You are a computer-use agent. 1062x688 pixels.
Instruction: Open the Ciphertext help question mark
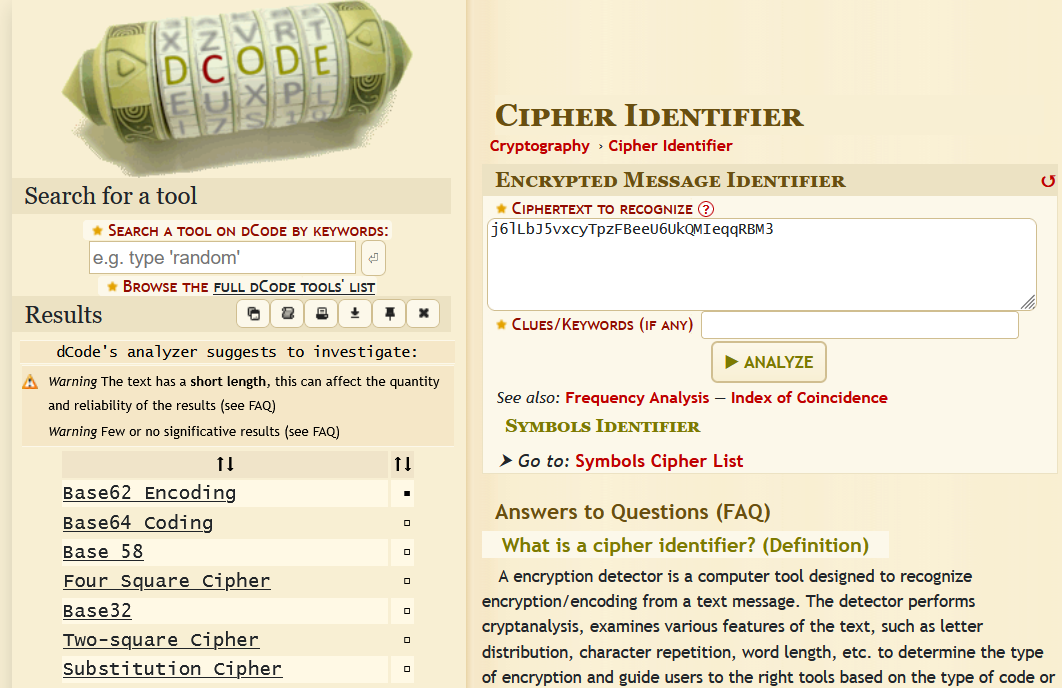(706, 209)
